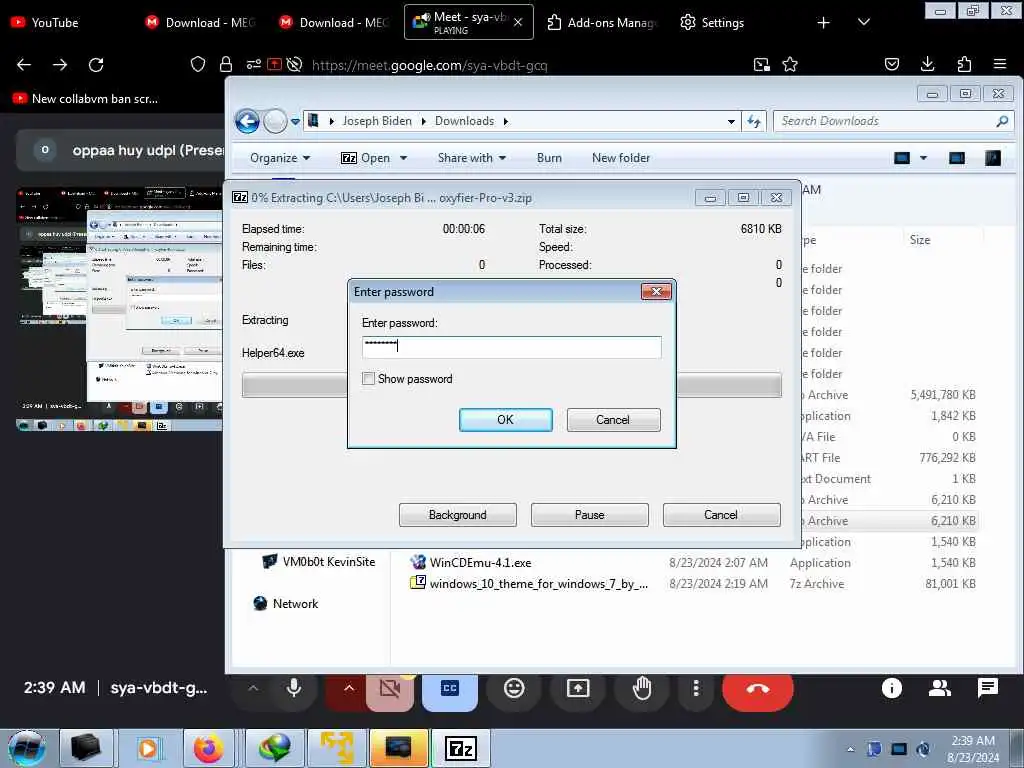1024x768 pixels.
Task: Go back in Explorer window
Action: point(247,121)
